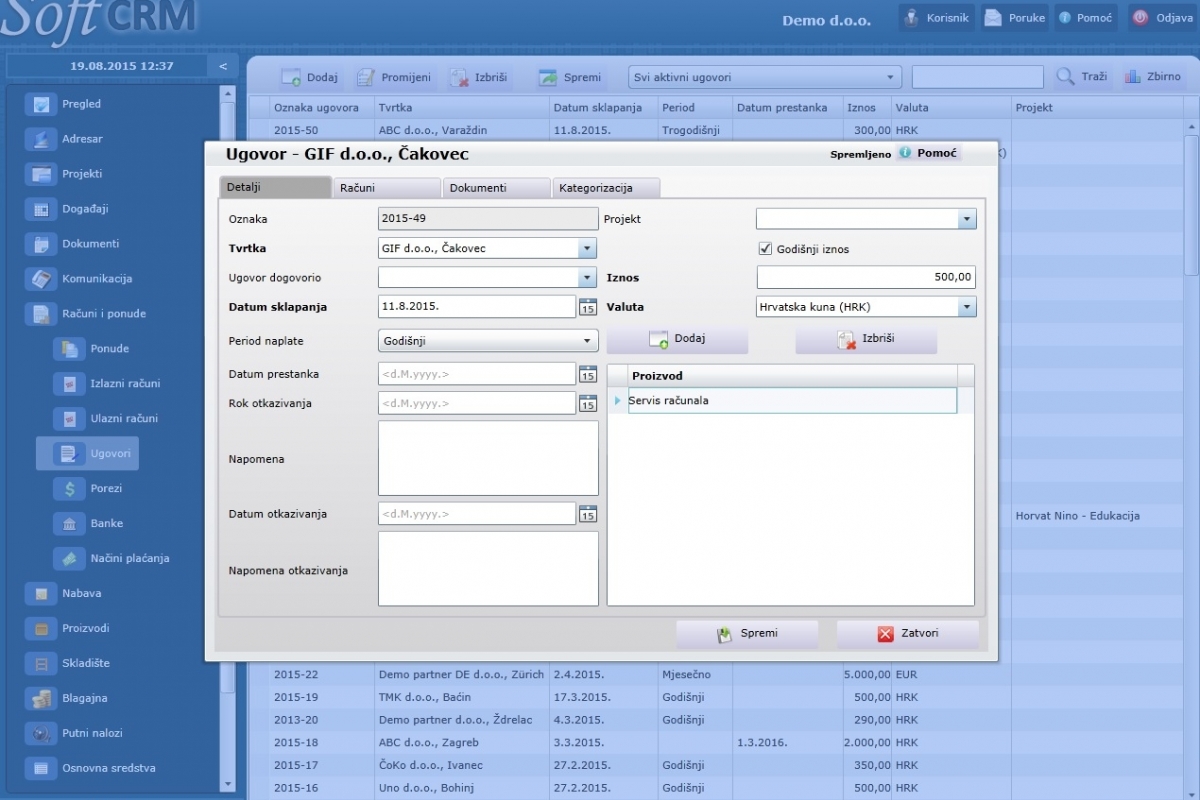The height and width of the screenshot is (800, 1200).
Task: Click the main toolbar search field
Action: pyautogui.click(x=977, y=77)
